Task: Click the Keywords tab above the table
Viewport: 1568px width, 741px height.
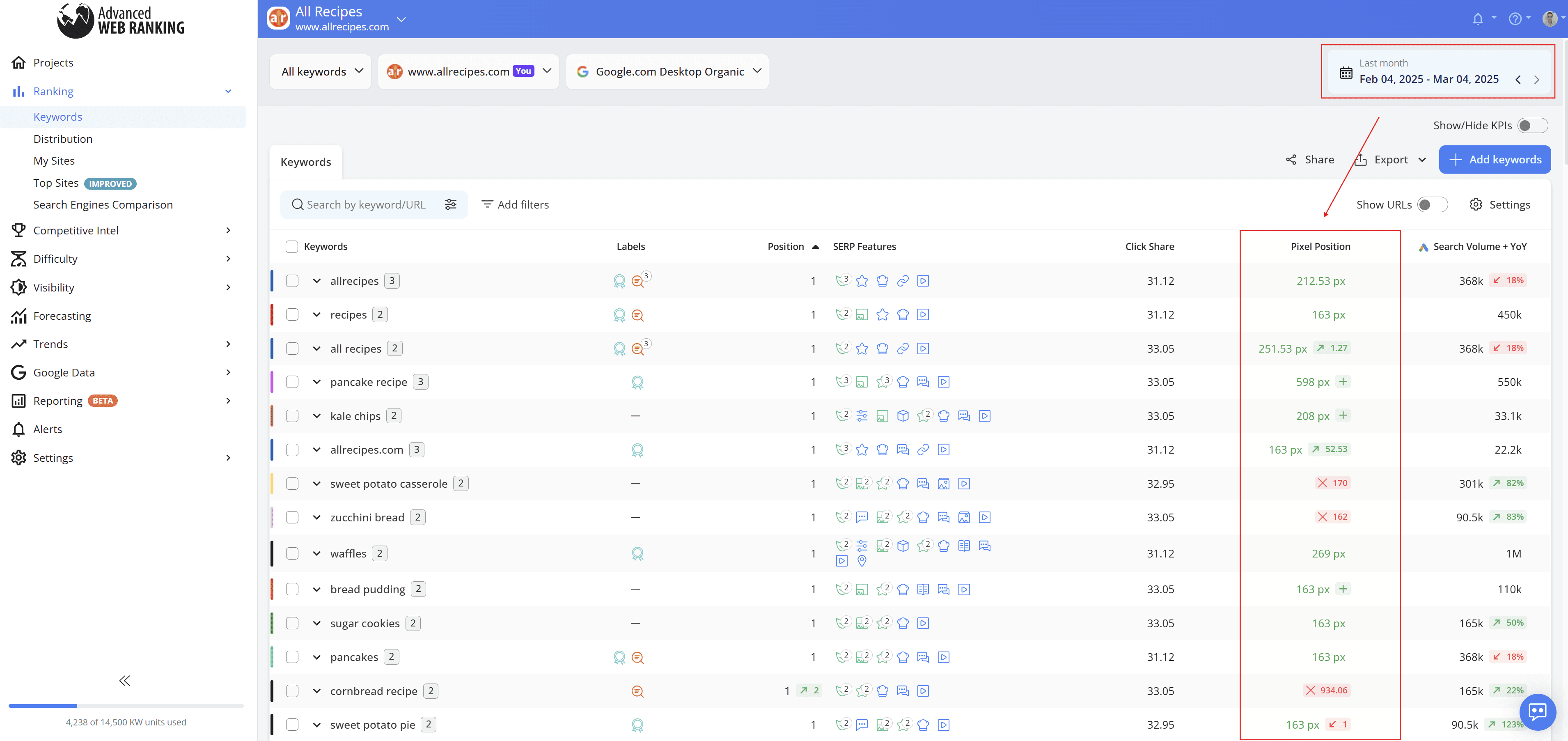Action: click(x=305, y=162)
